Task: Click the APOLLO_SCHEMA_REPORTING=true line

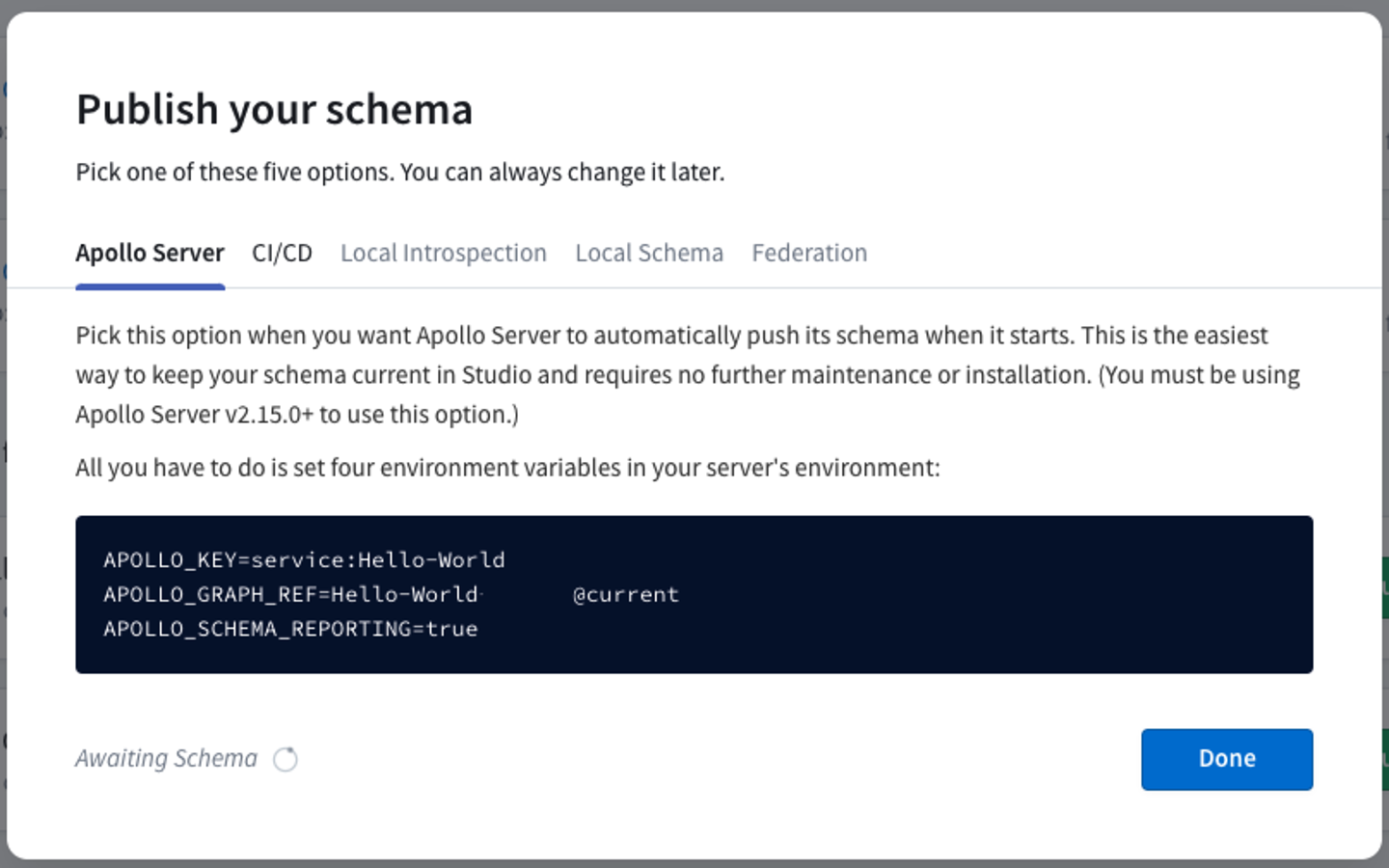Action: (x=290, y=629)
